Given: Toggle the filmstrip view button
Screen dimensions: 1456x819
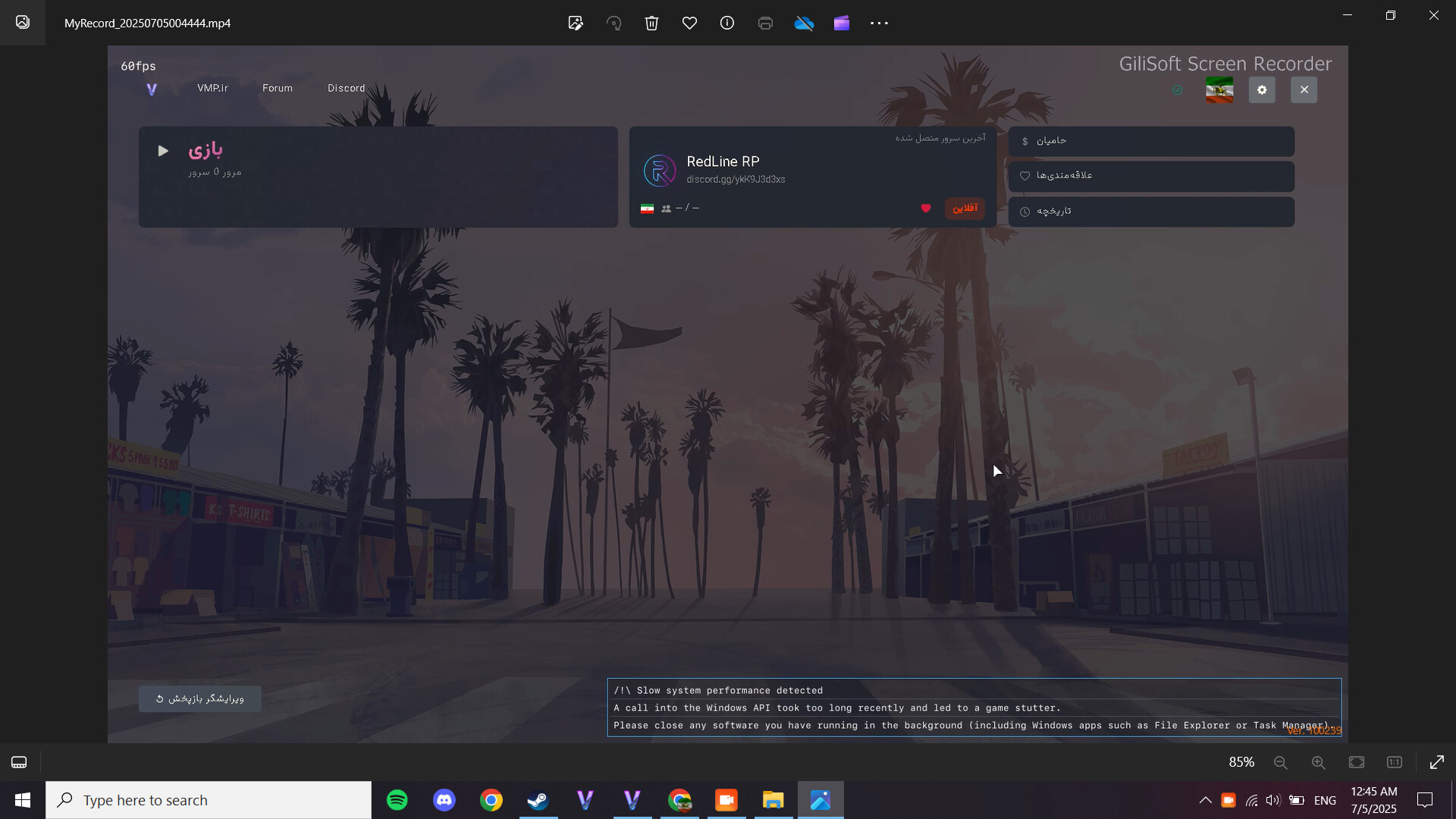Looking at the screenshot, I should 19,762.
